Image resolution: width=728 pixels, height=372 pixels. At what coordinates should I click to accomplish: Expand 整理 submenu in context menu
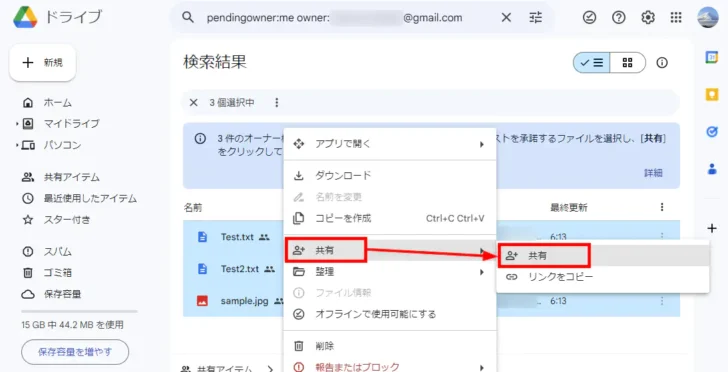(390, 272)
